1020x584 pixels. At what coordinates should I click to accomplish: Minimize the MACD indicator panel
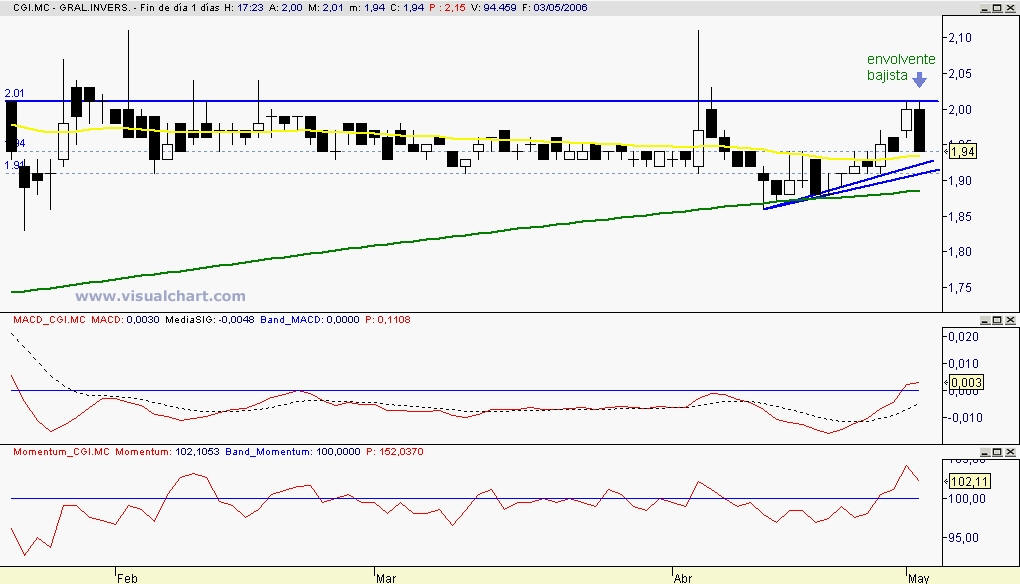(984, 320)
